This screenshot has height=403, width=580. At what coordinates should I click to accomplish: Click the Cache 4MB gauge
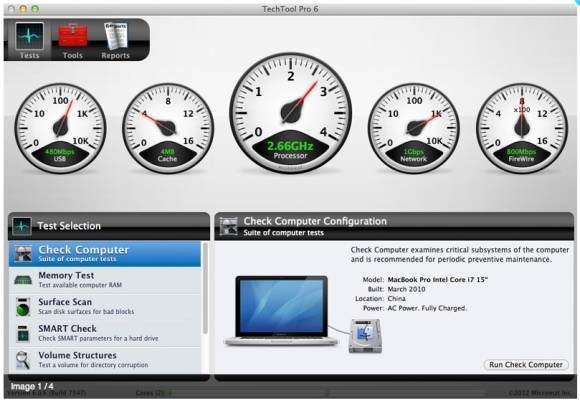tap(168, 128)
